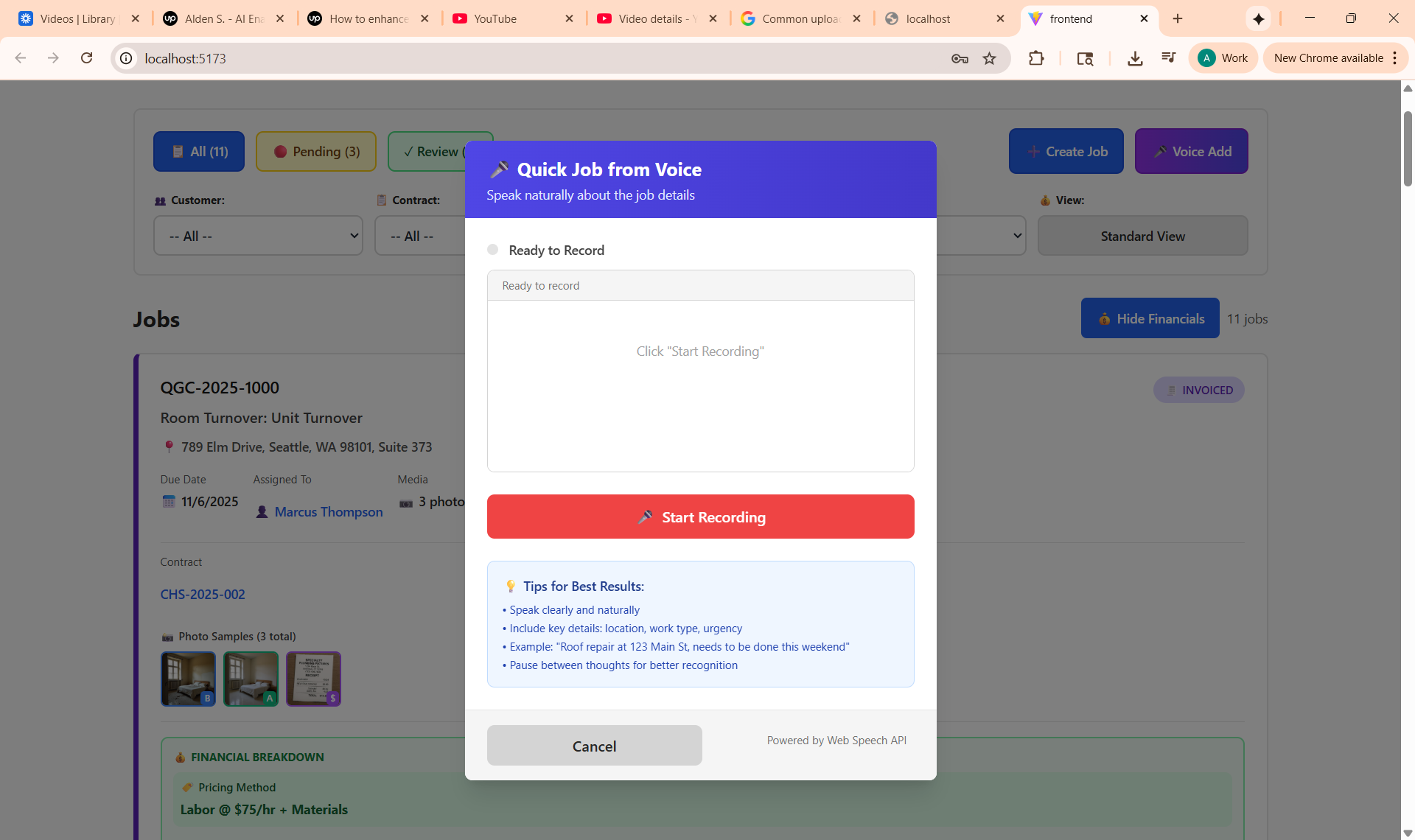
Task: Expand the Customer filter dropdown
Action: [258, 236]
